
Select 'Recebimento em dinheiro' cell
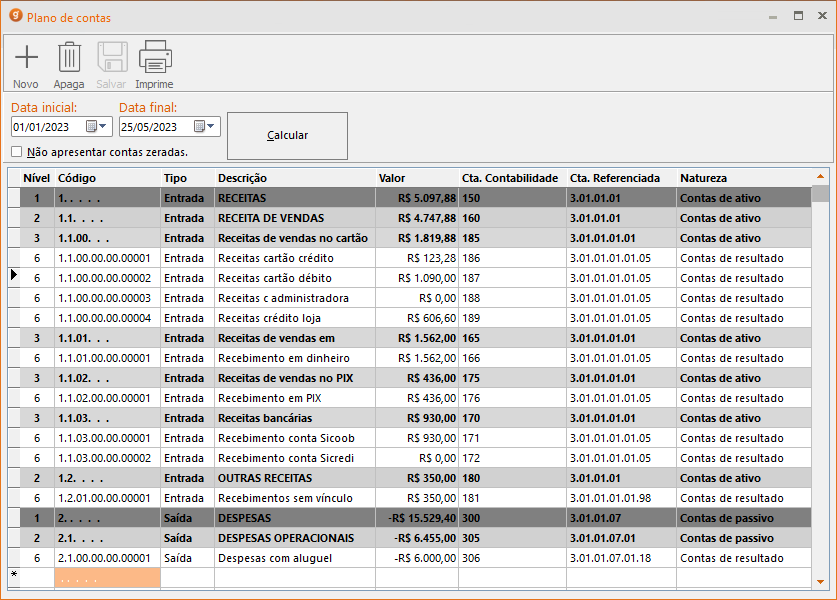[295, 358]
